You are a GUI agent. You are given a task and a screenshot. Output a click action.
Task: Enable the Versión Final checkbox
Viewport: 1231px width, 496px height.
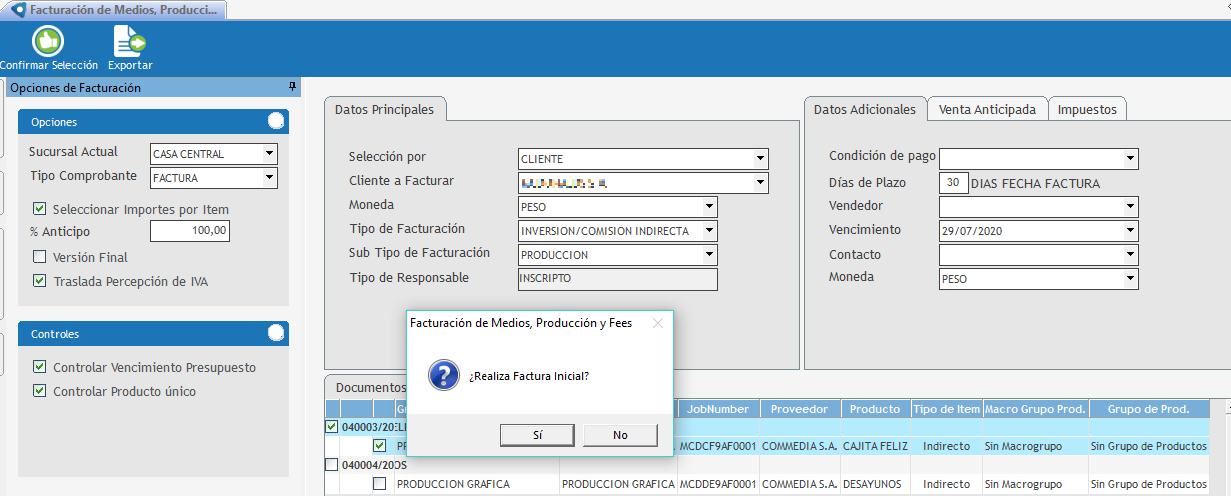[40, 257]
